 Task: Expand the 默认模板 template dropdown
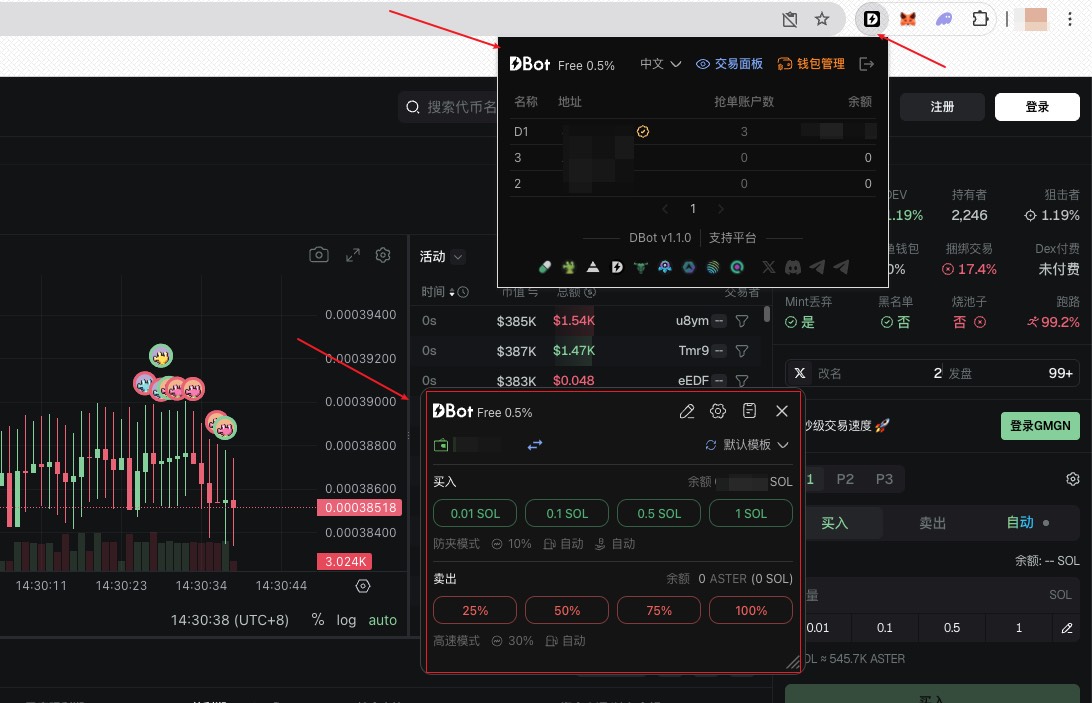(x=747, y=445)
